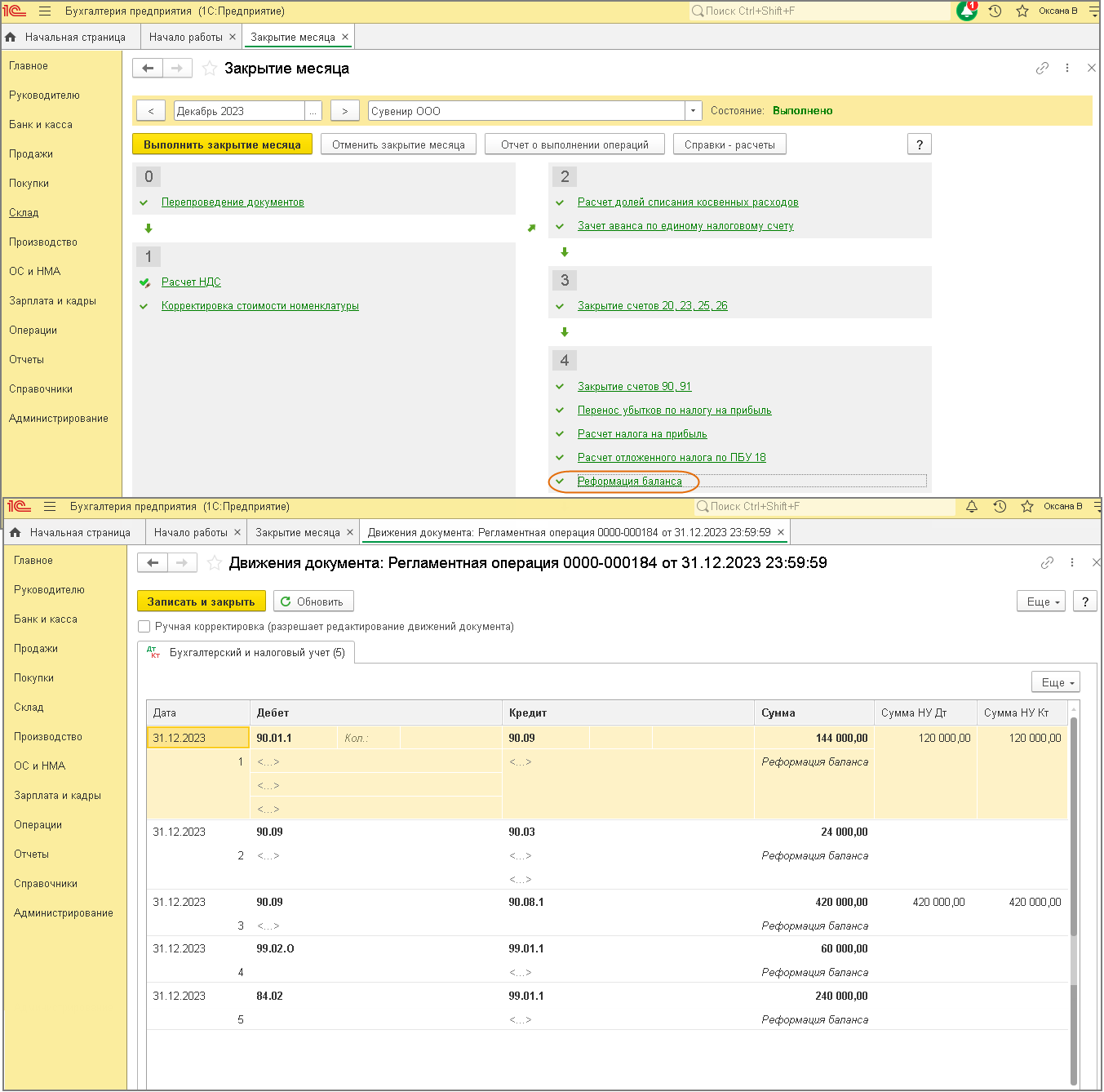This screenshot has height=1092, width=1104.
Task: Open notifications bell in bottom window
Action: pos(972,507)
